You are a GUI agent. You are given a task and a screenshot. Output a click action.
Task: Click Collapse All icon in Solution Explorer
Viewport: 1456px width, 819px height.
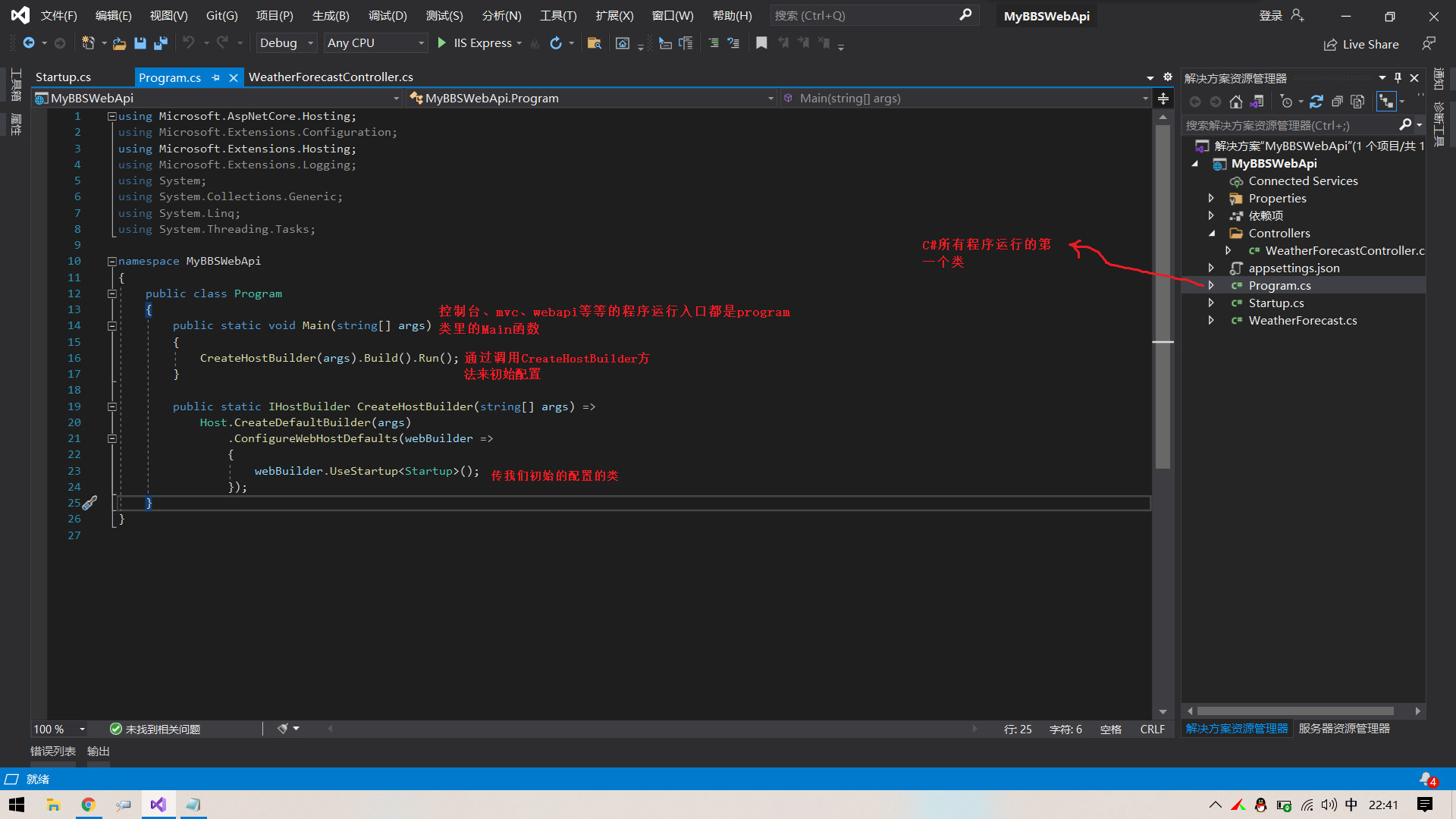tap(1337, 102)
